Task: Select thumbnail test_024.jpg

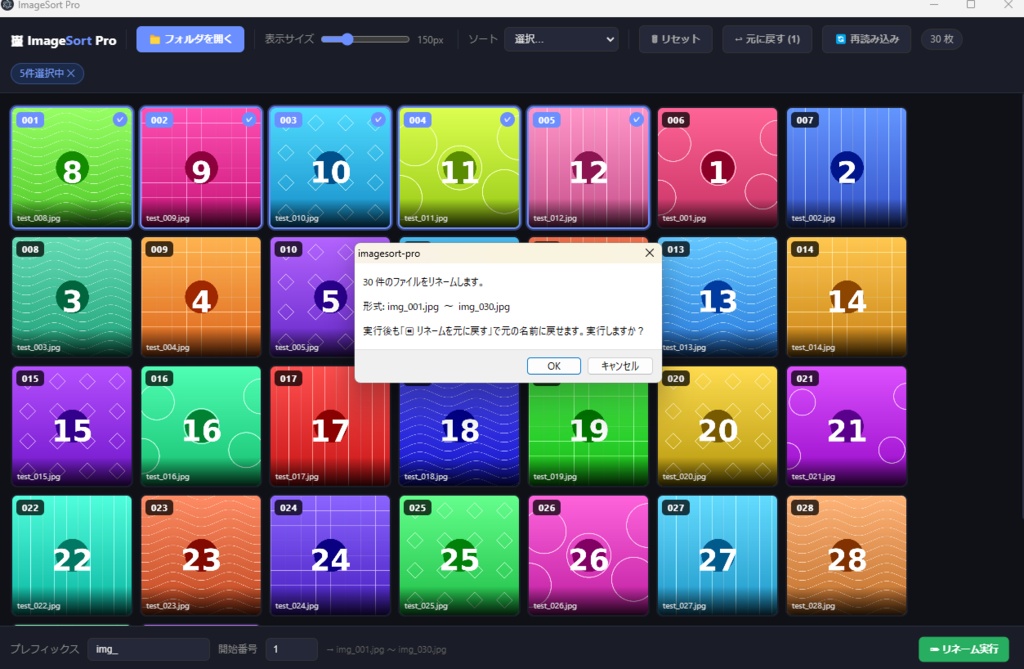Action: coord(330,555)
